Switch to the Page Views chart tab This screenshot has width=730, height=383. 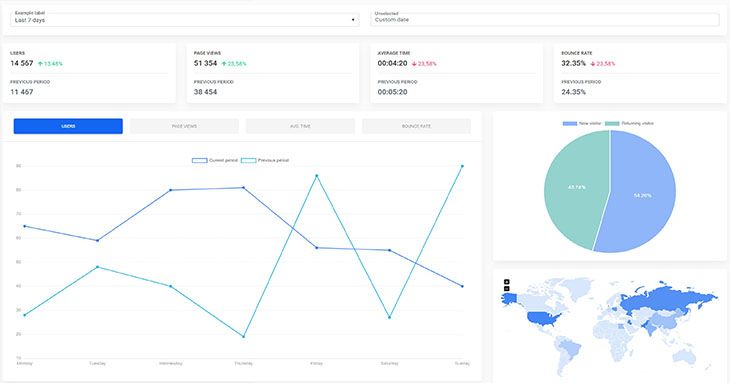(184, 126)
